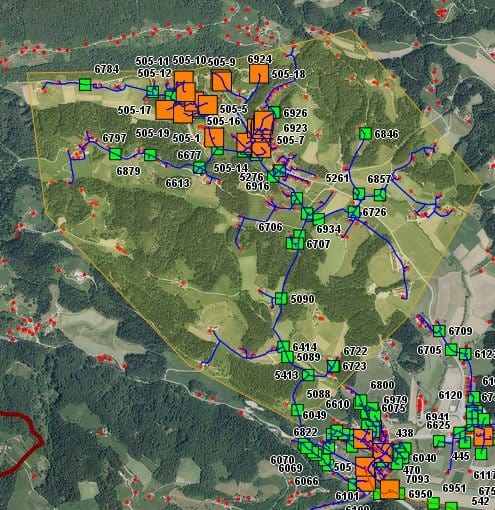This screenshot has height=510, width=495.
Task: Select the green square marker 5090
Action: click(281, 299)
